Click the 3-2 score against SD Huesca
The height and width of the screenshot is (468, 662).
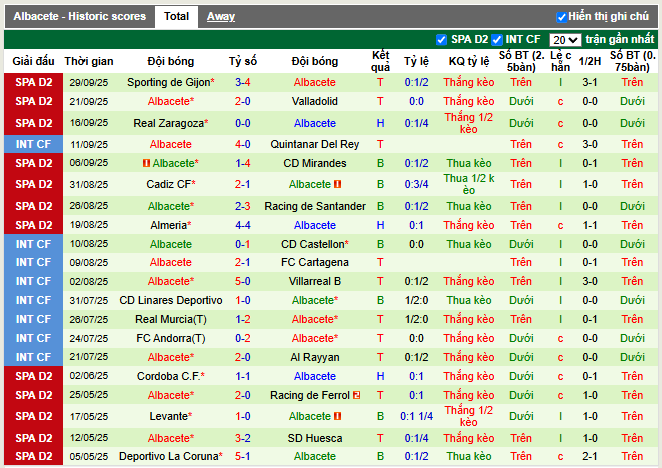[x=243, y=438]
